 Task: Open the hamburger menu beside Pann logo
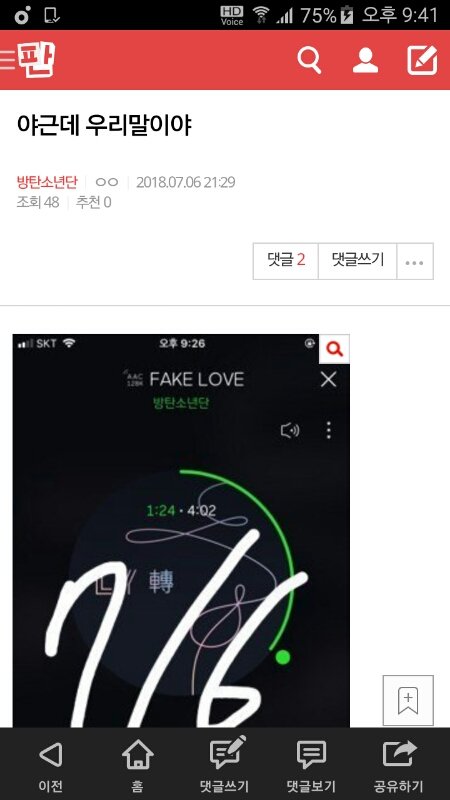click(7, 60)
